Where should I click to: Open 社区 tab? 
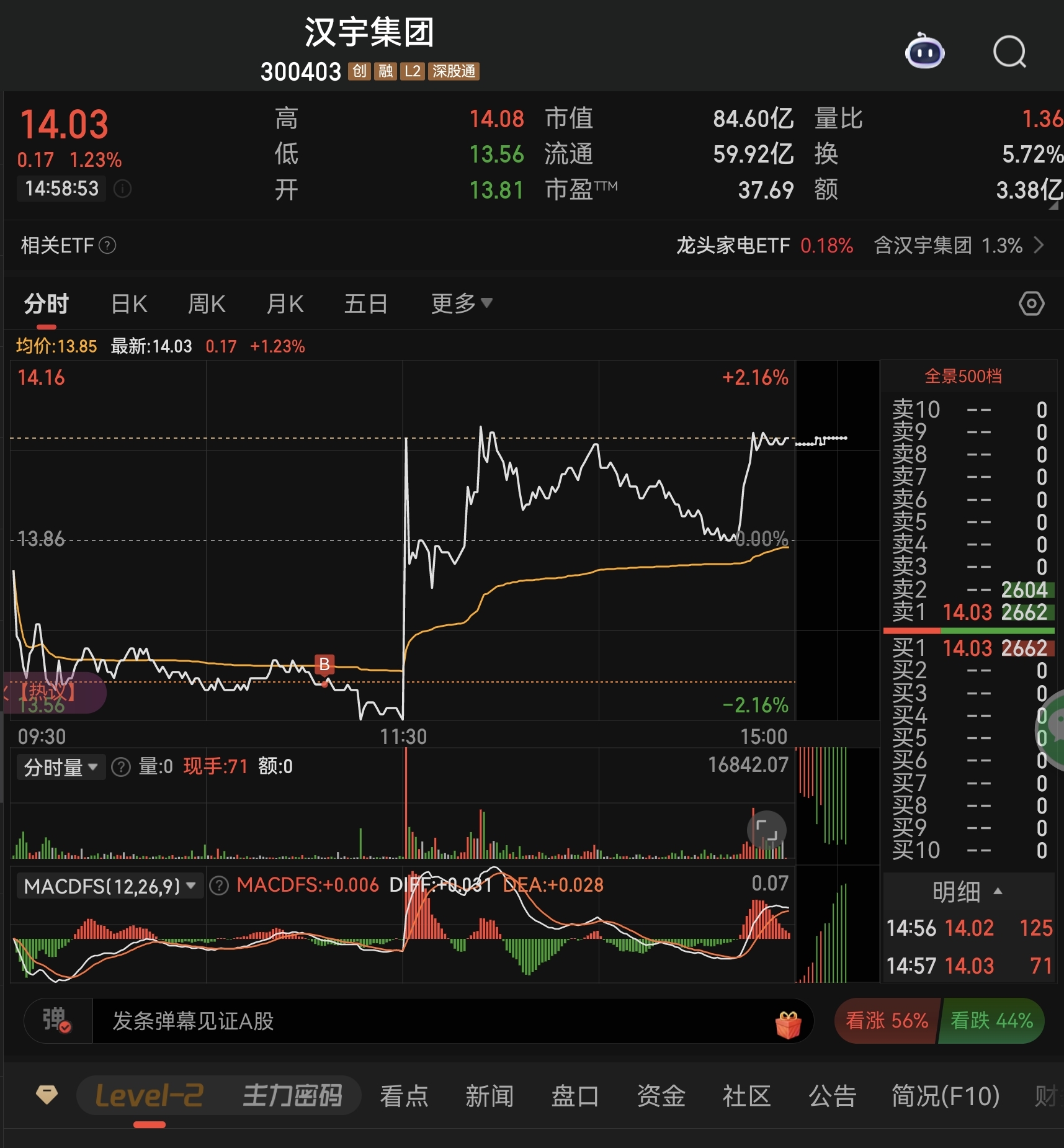point(747,1096)
